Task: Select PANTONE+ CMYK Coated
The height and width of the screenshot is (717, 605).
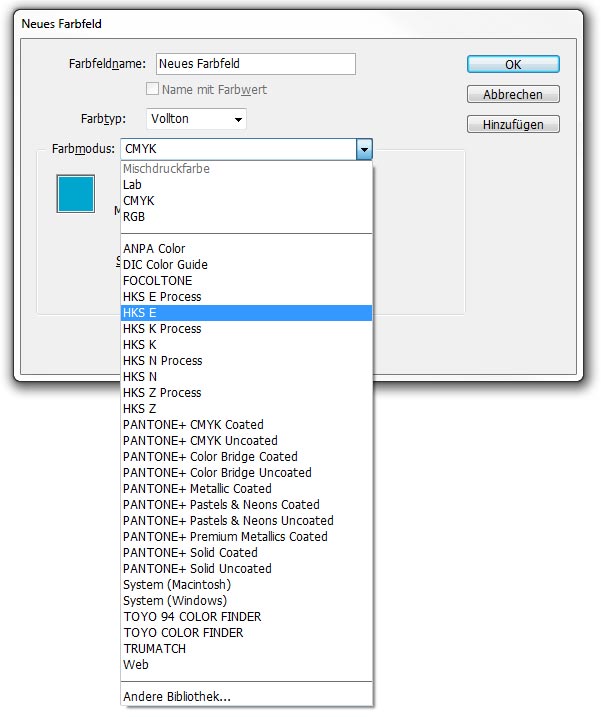Action: coord(246,425)
